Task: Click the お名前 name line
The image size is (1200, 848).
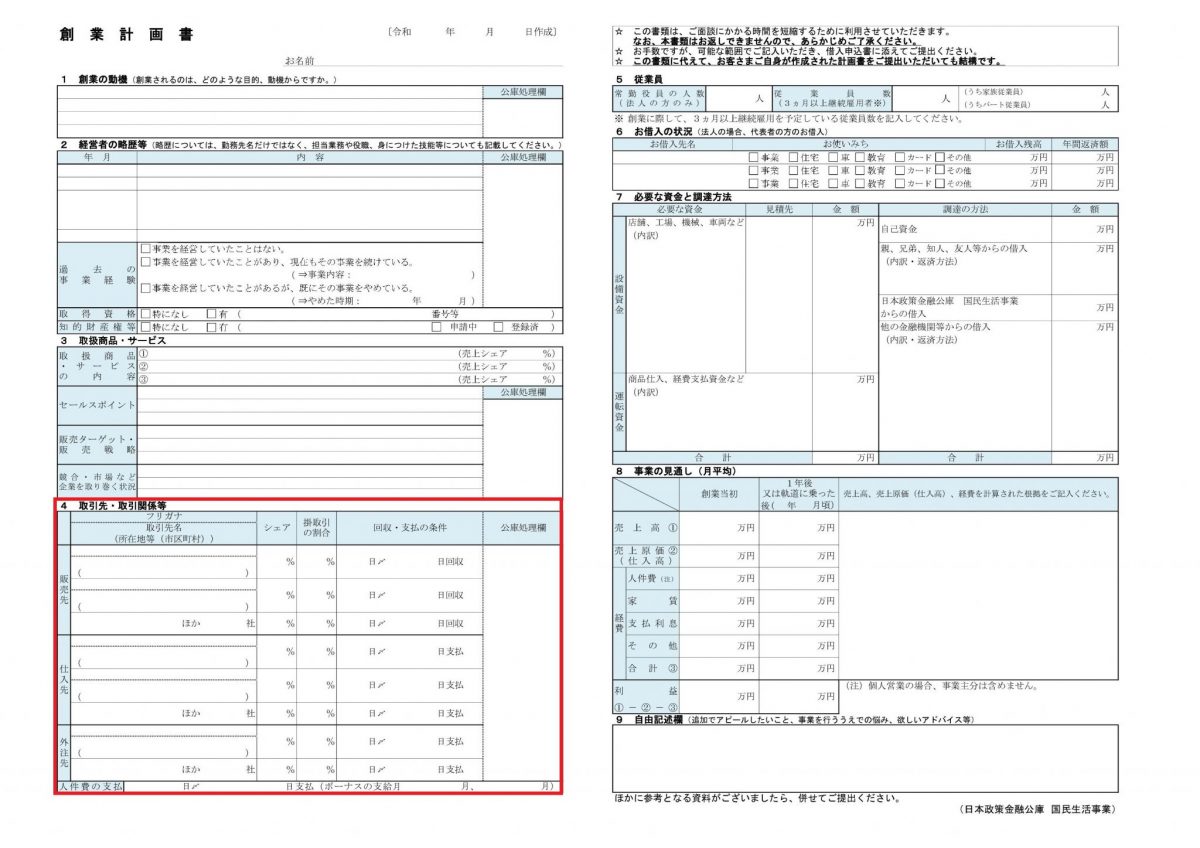Action: 423,61
